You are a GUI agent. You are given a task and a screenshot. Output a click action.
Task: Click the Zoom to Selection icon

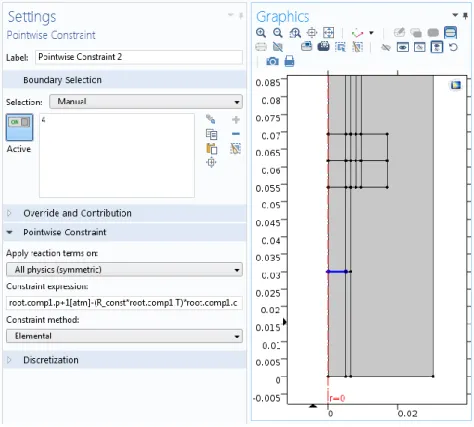click(x=312, y=33)
